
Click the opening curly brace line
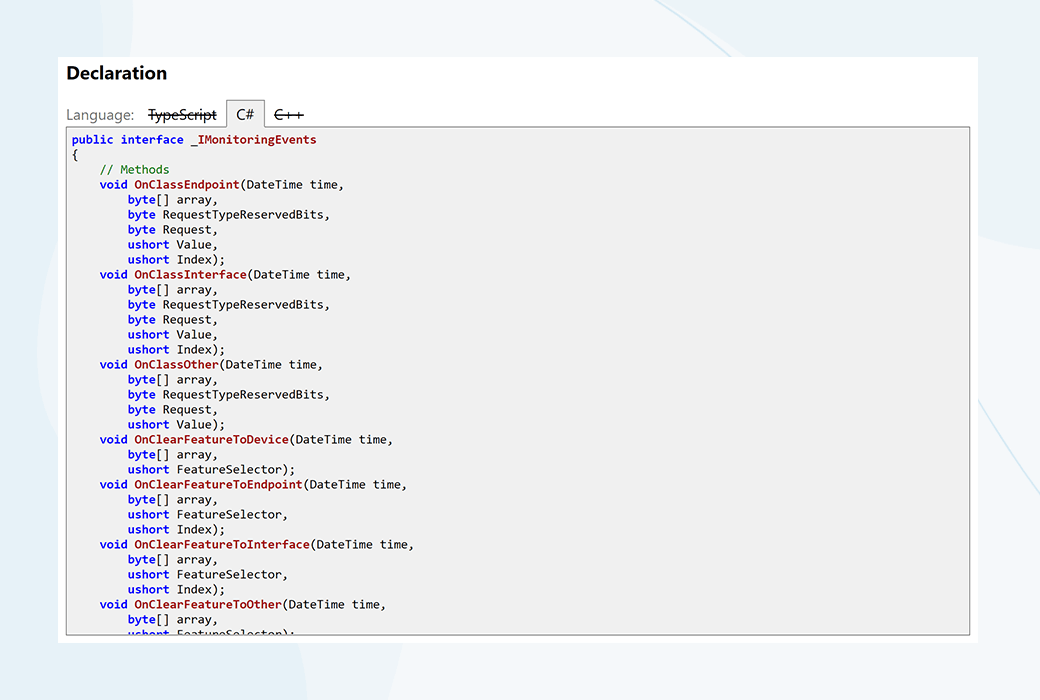tap(75, 155)
